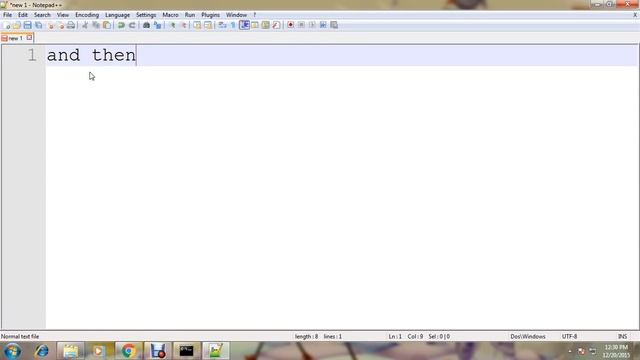Click 'Ln : 1' in the status bar
The width and height of the screenshot is (640, 360).
click(395, 336)
